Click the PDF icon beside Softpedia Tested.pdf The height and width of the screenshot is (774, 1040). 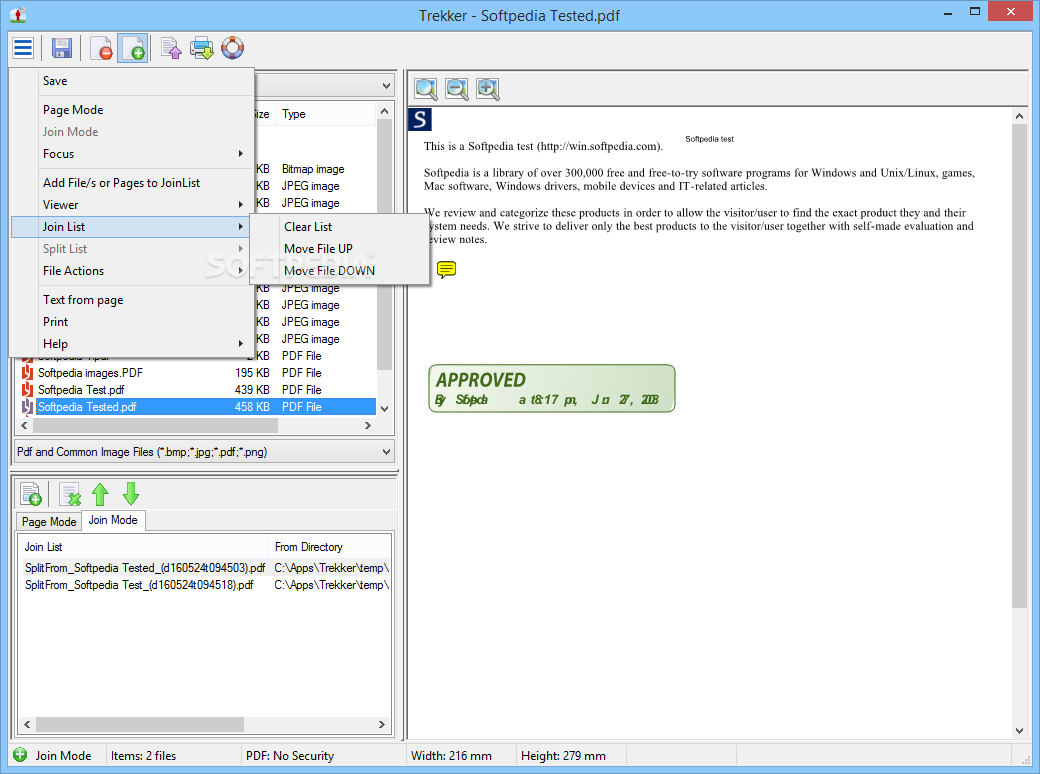27,407
